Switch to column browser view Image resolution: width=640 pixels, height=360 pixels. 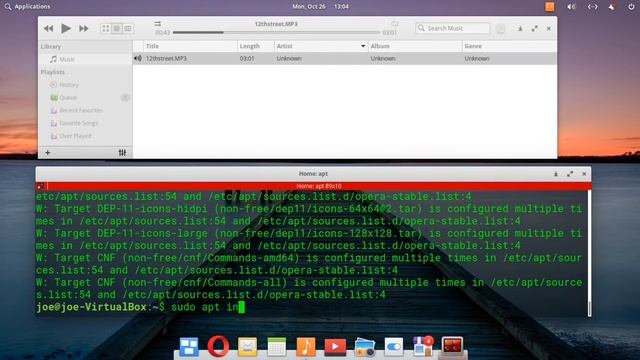128,28
